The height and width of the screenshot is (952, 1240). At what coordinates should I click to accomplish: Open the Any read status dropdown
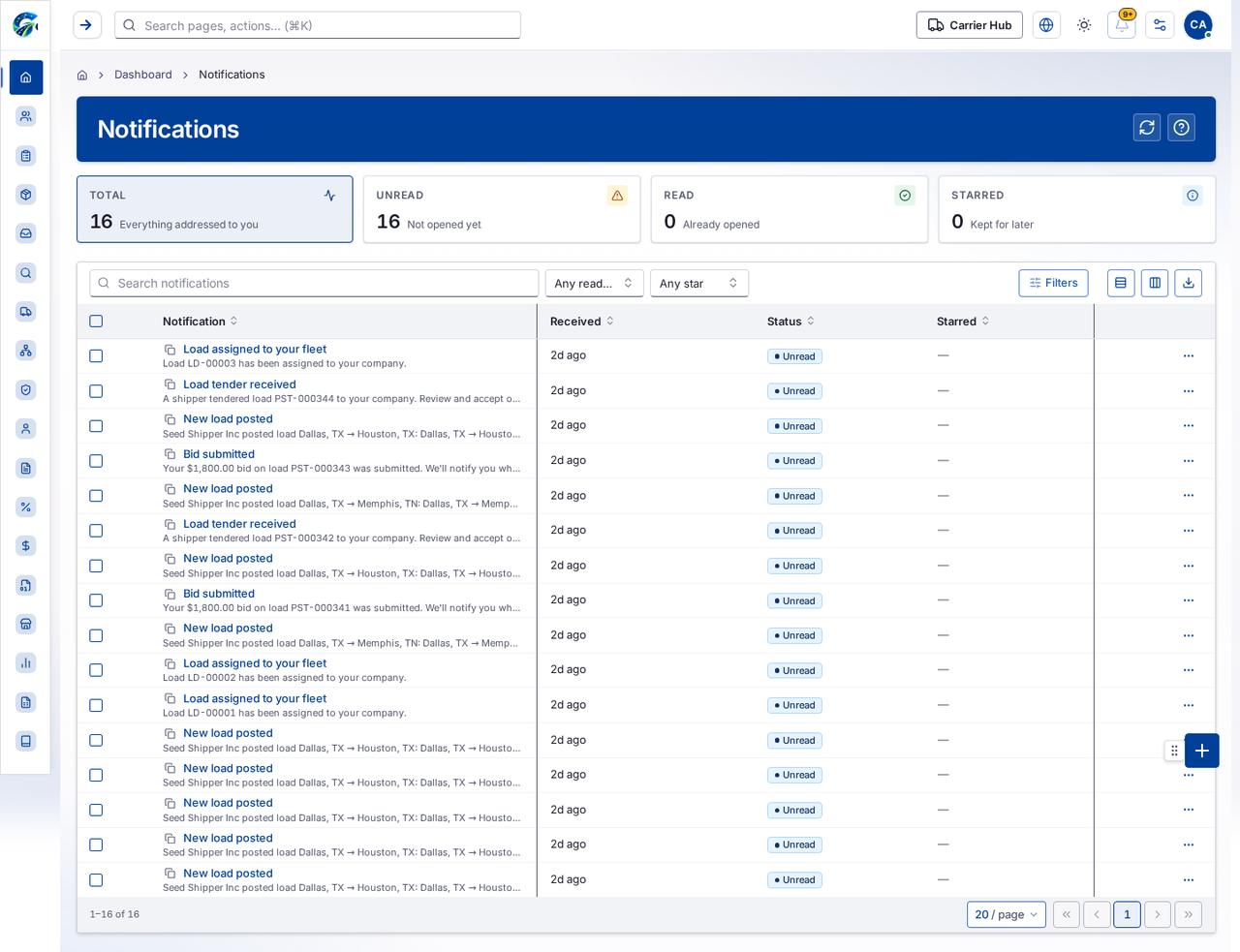(x=594, y=283)
